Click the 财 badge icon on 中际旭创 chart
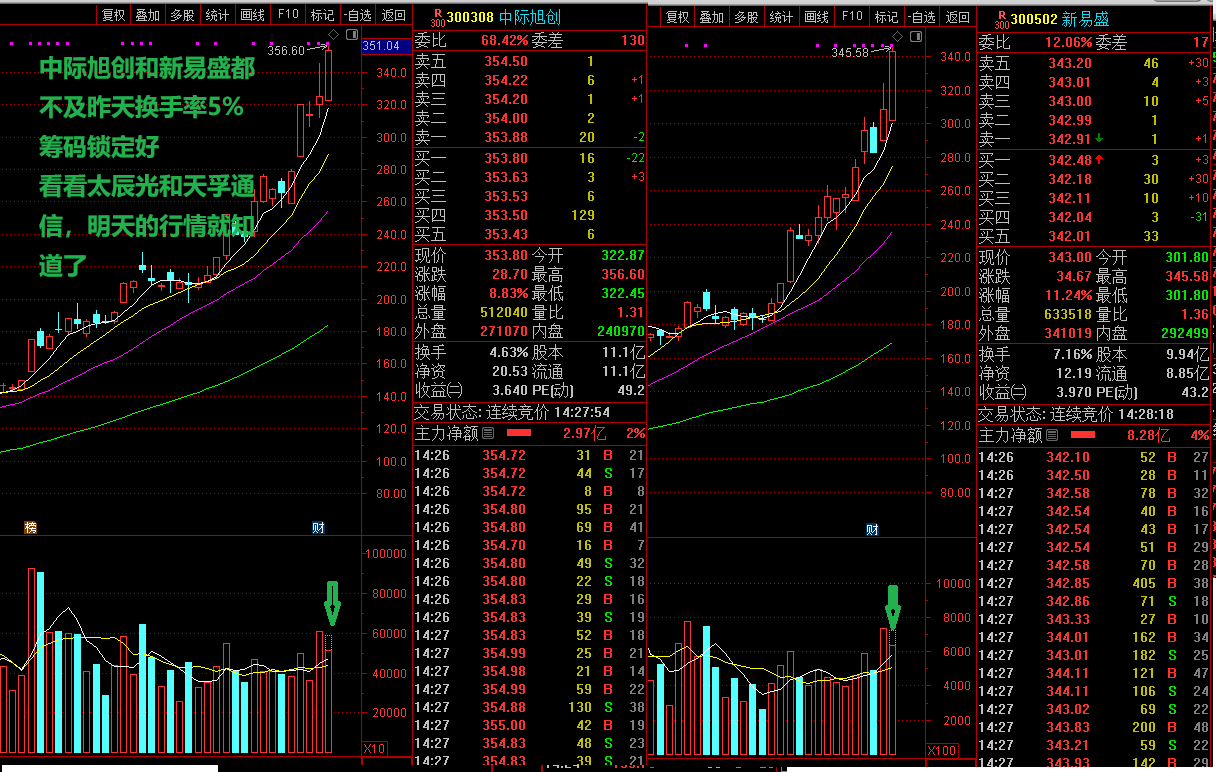 click(318, 527)
